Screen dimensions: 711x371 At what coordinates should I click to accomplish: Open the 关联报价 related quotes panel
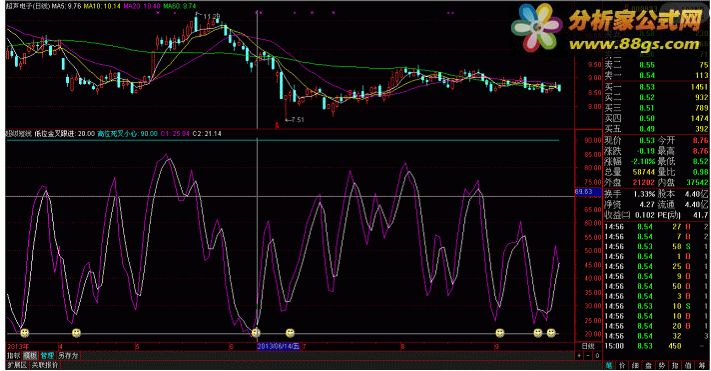[x=44, y=365]
